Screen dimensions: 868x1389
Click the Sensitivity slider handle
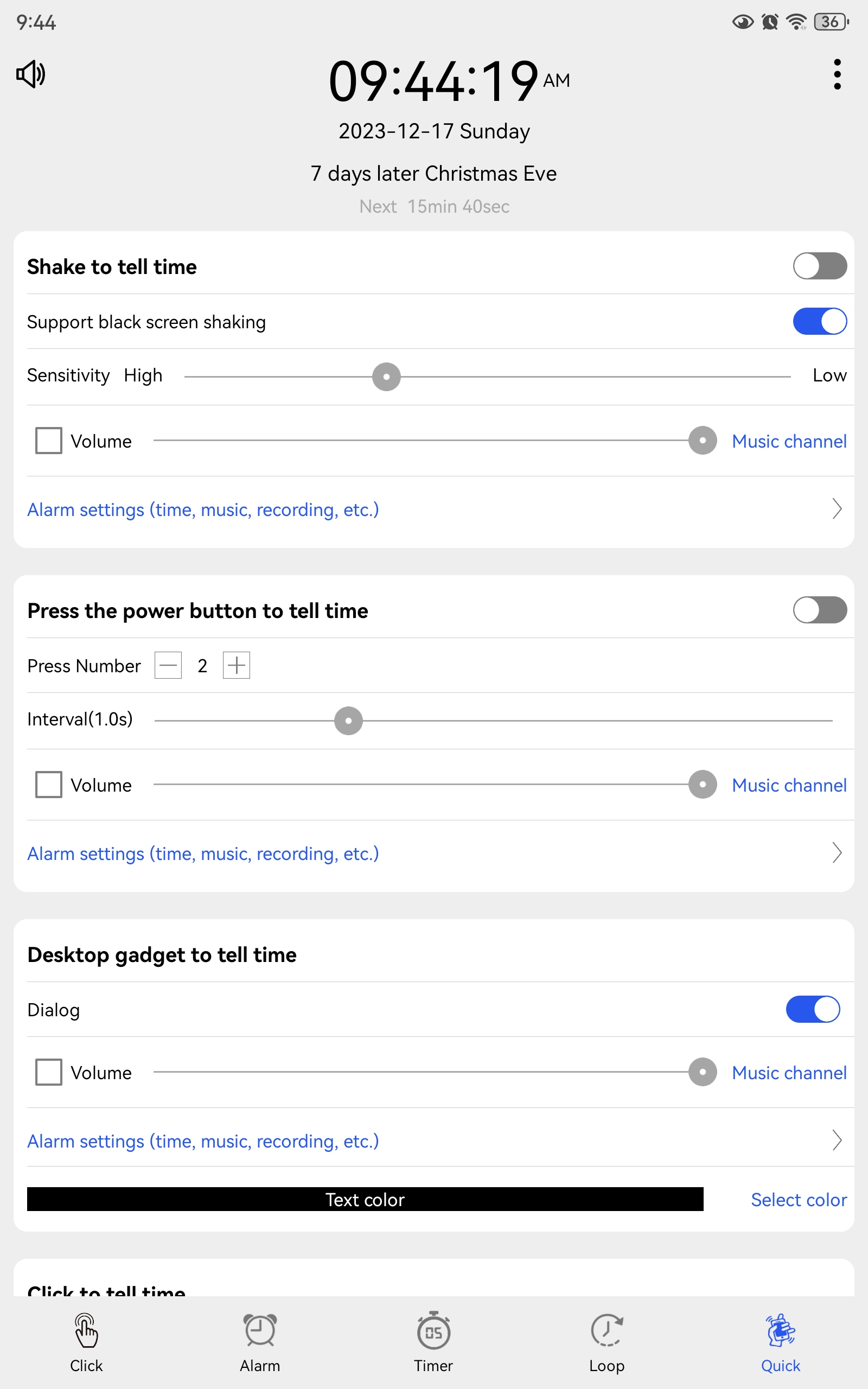(x=386, y=377)
